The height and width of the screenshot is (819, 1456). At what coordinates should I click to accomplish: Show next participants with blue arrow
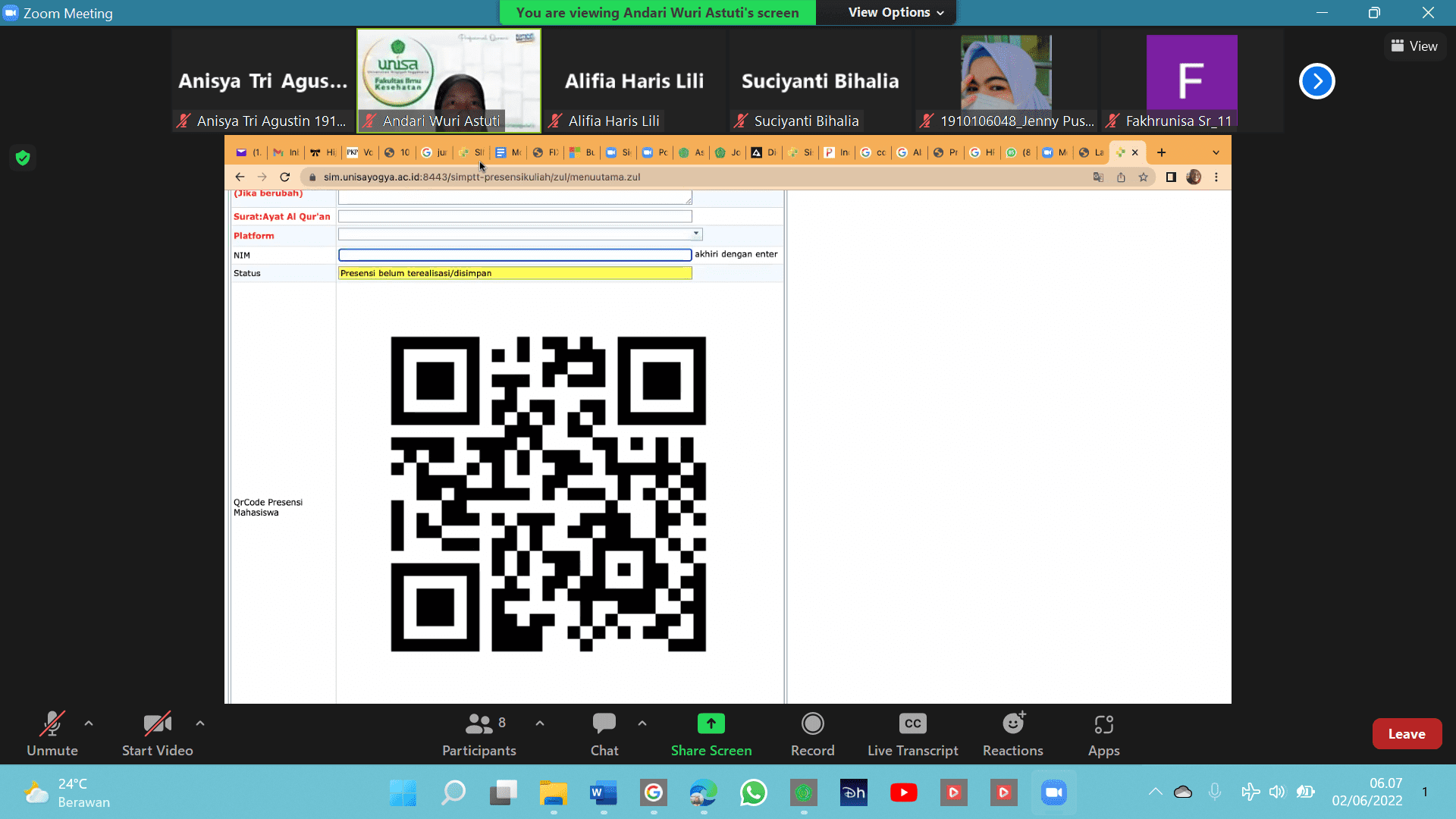coord(1316,81)
